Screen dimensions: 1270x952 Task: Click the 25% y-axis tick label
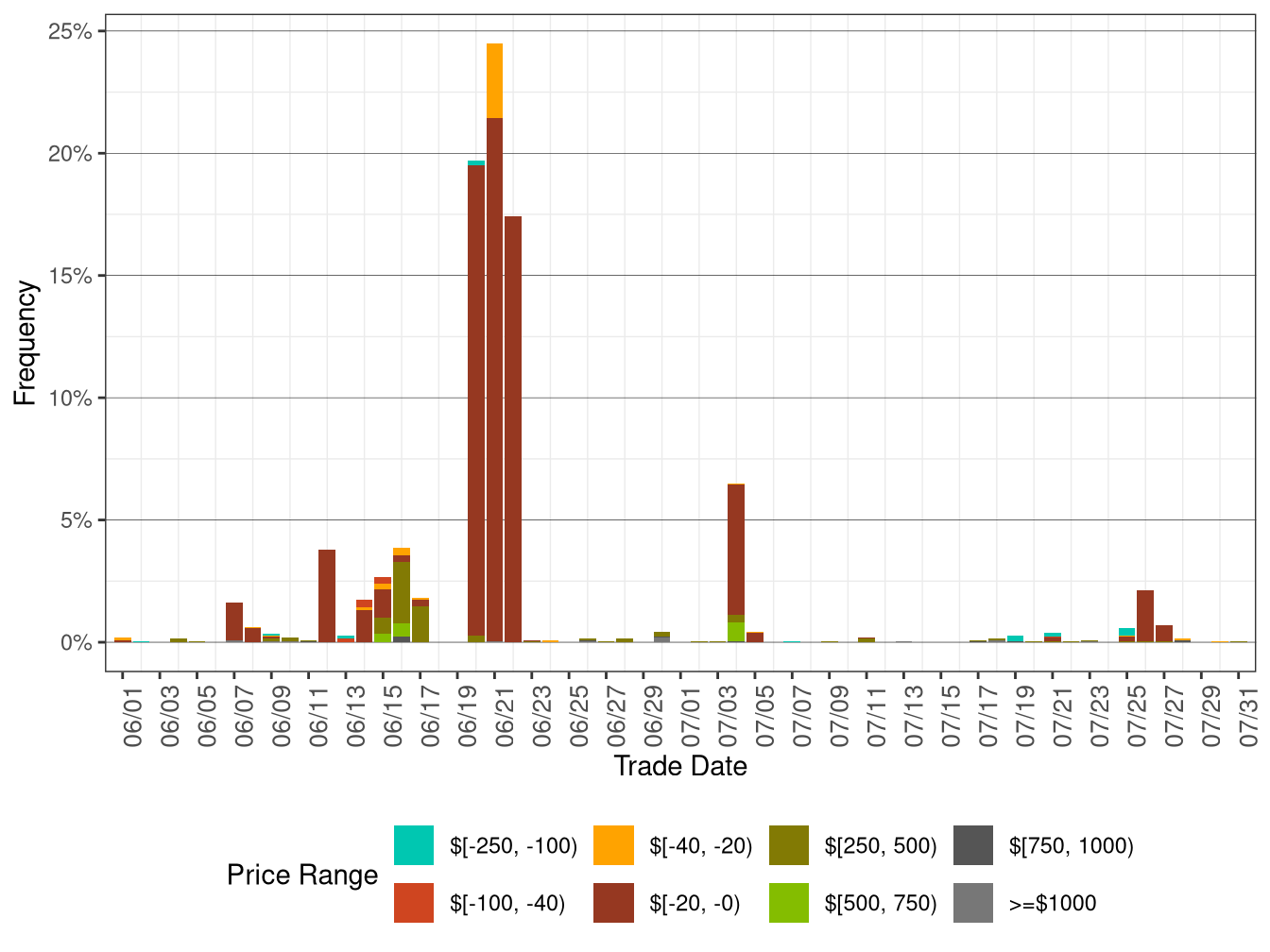click(70, 32)
